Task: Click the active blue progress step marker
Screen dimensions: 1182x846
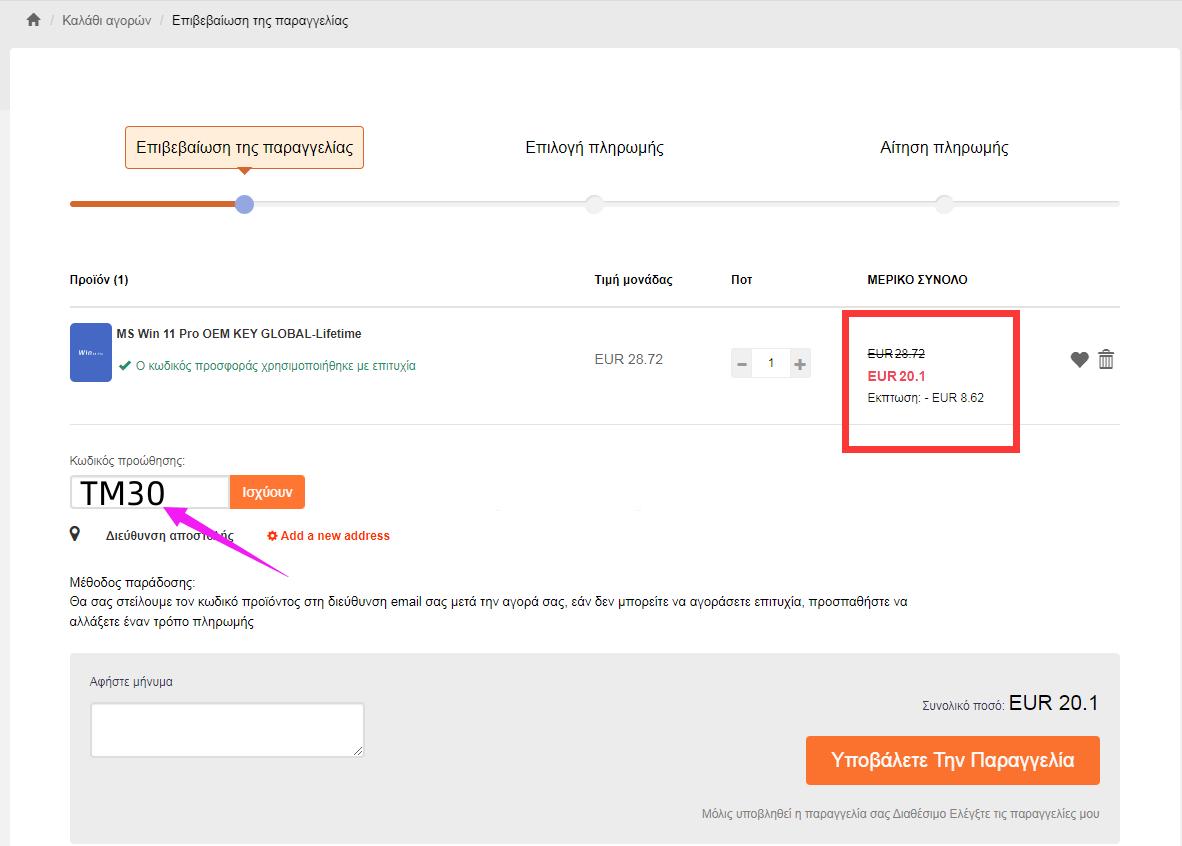Action: (x=244, y=204)
